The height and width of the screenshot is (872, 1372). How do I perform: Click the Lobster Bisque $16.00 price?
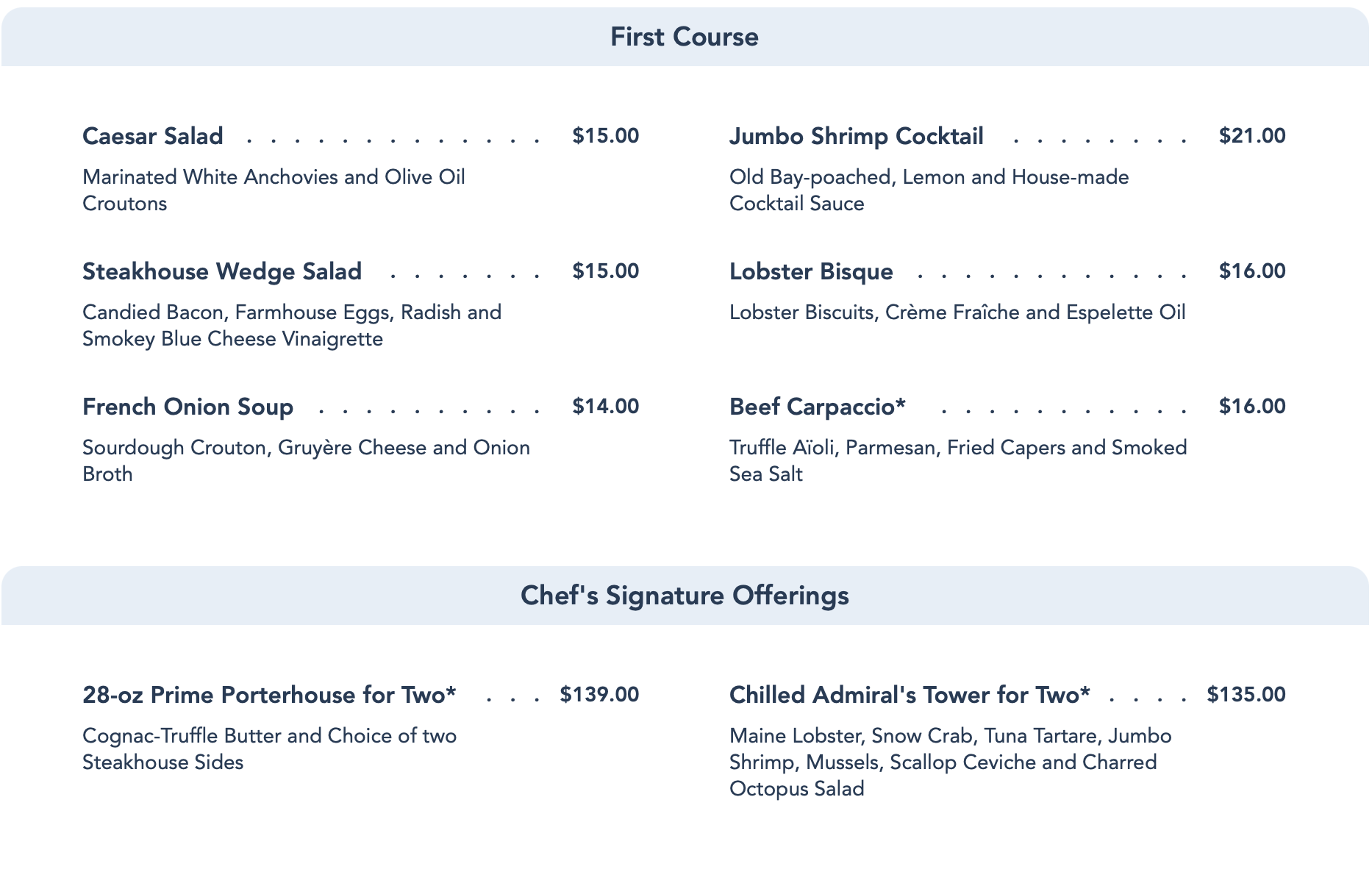pos(1252,271)
